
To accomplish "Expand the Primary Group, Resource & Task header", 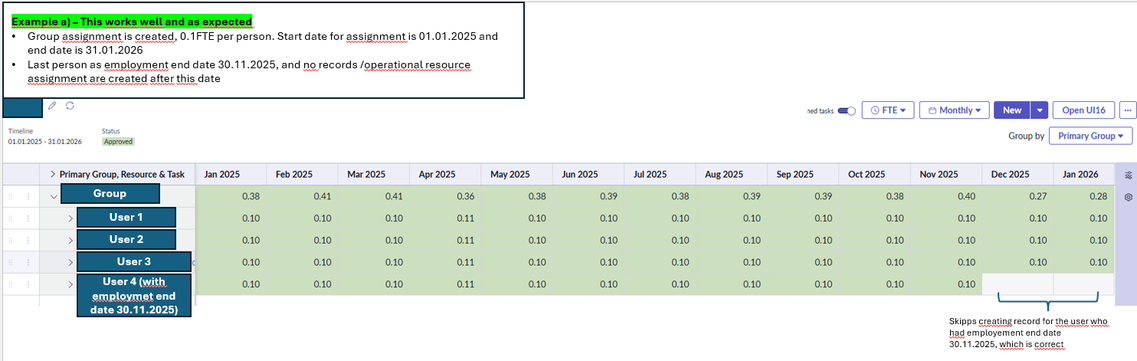I will [52, 175].
